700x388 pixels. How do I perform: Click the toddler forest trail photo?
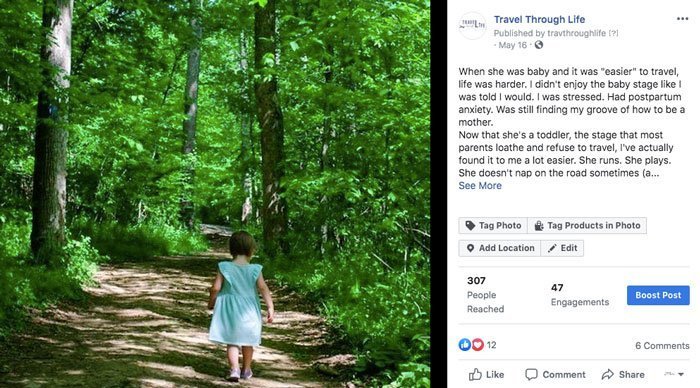click(x=215, y=194)
